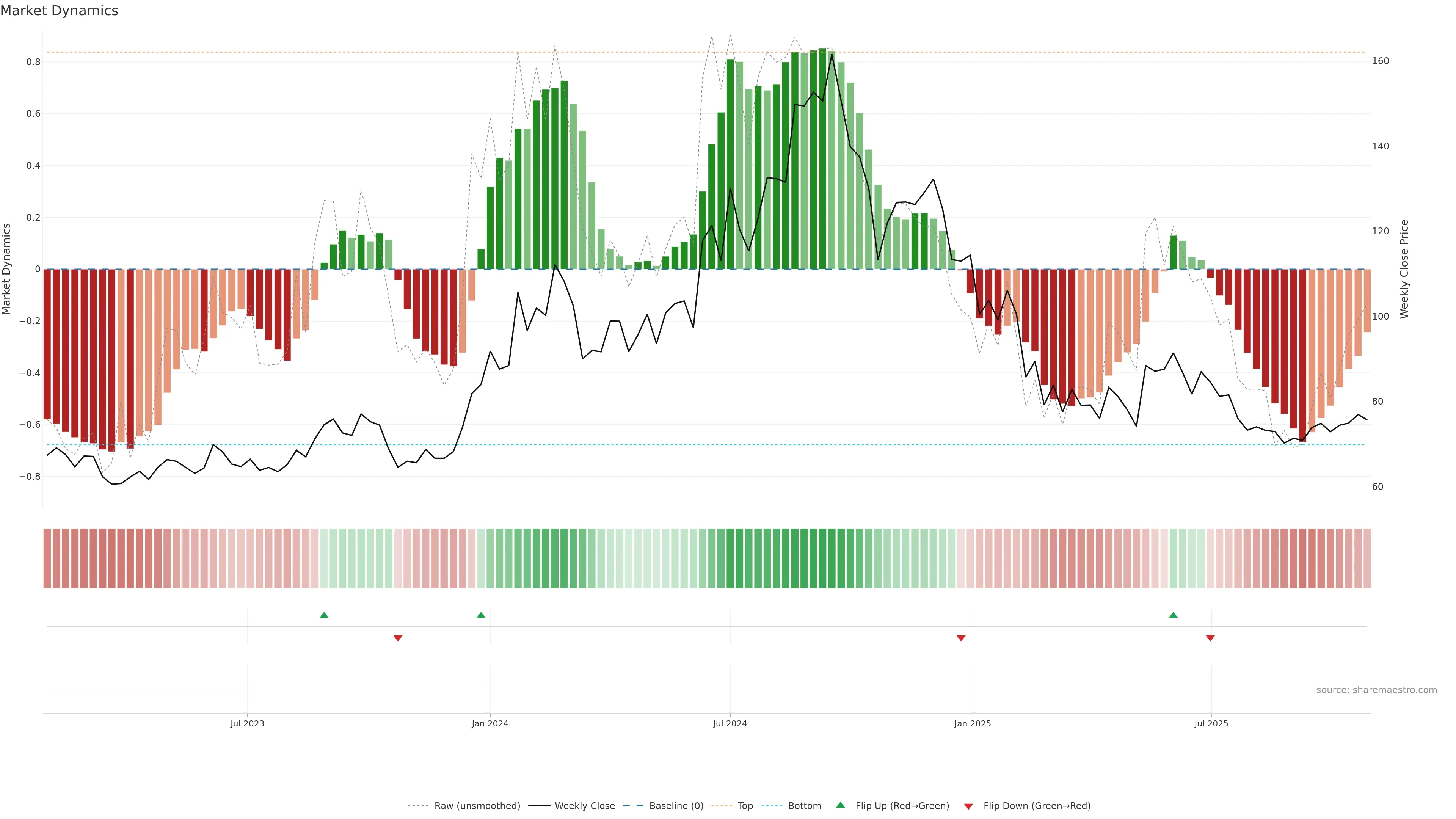
Task: Hide the Top threshold series via legend
Action: [x=745, y=806]
